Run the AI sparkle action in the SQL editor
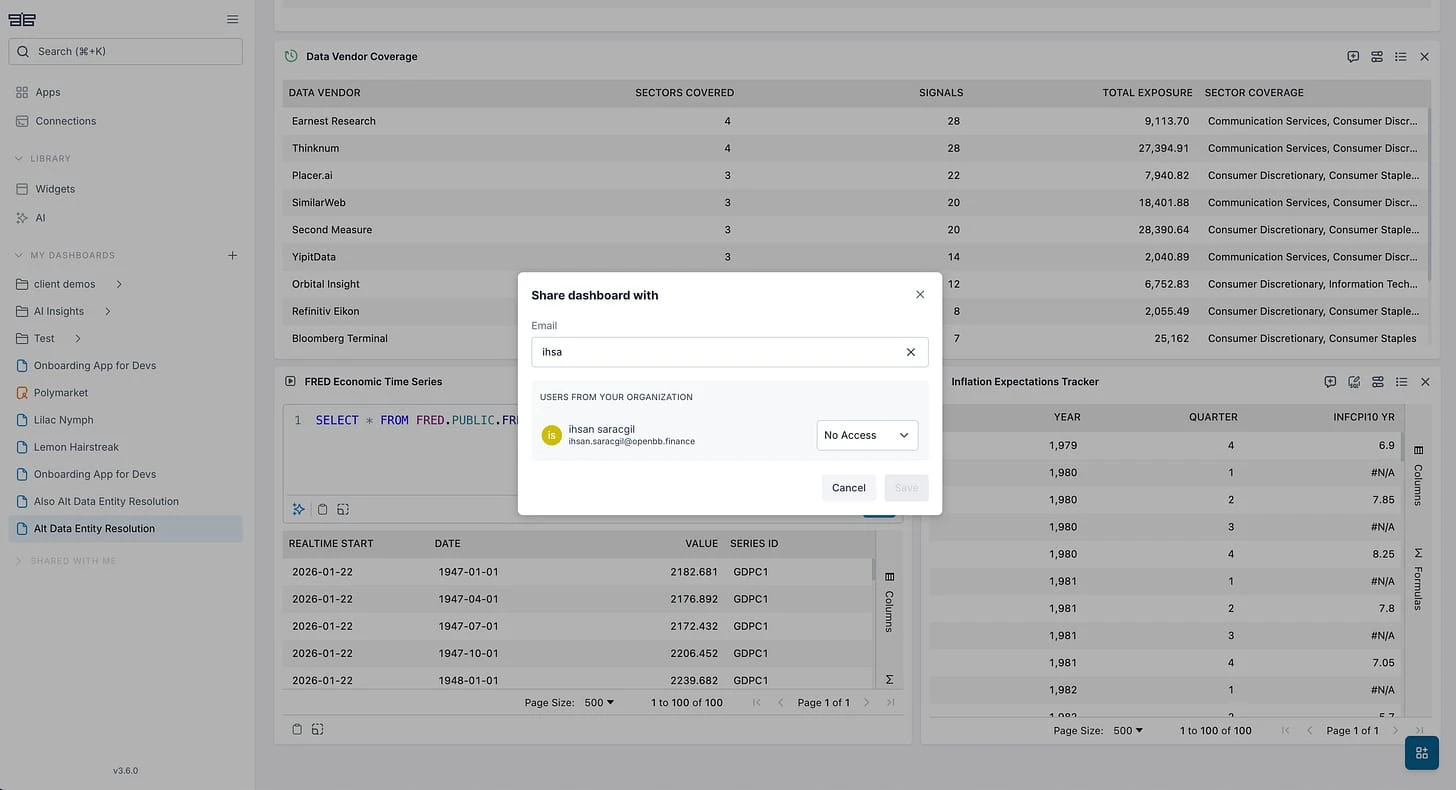1456x790 pixels. click(x=298, y=509)
